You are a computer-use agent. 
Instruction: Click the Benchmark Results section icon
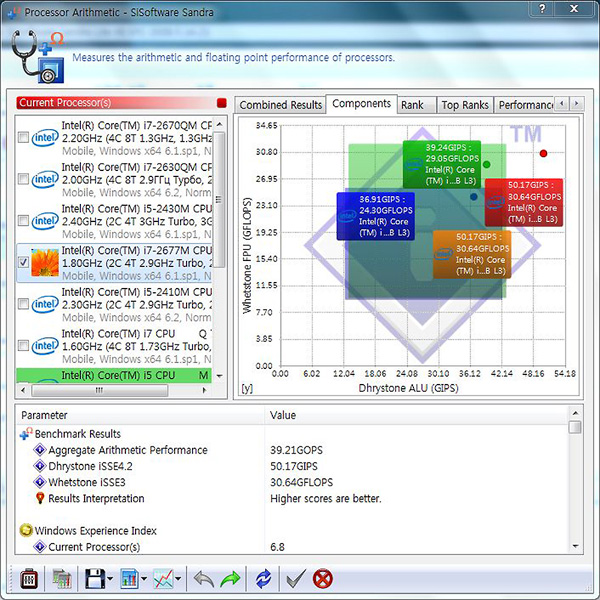pyautogui.click(x=26, y=433)
